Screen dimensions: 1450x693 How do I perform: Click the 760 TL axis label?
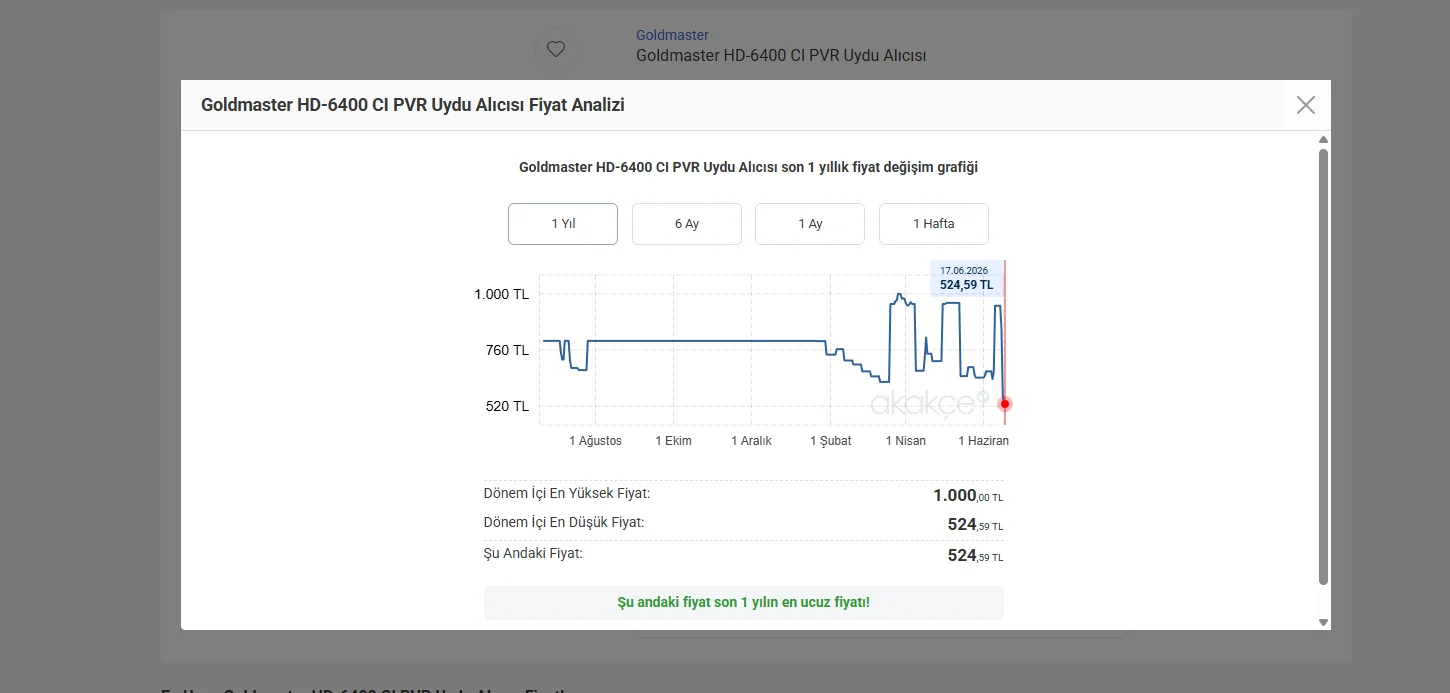point(507,350)
